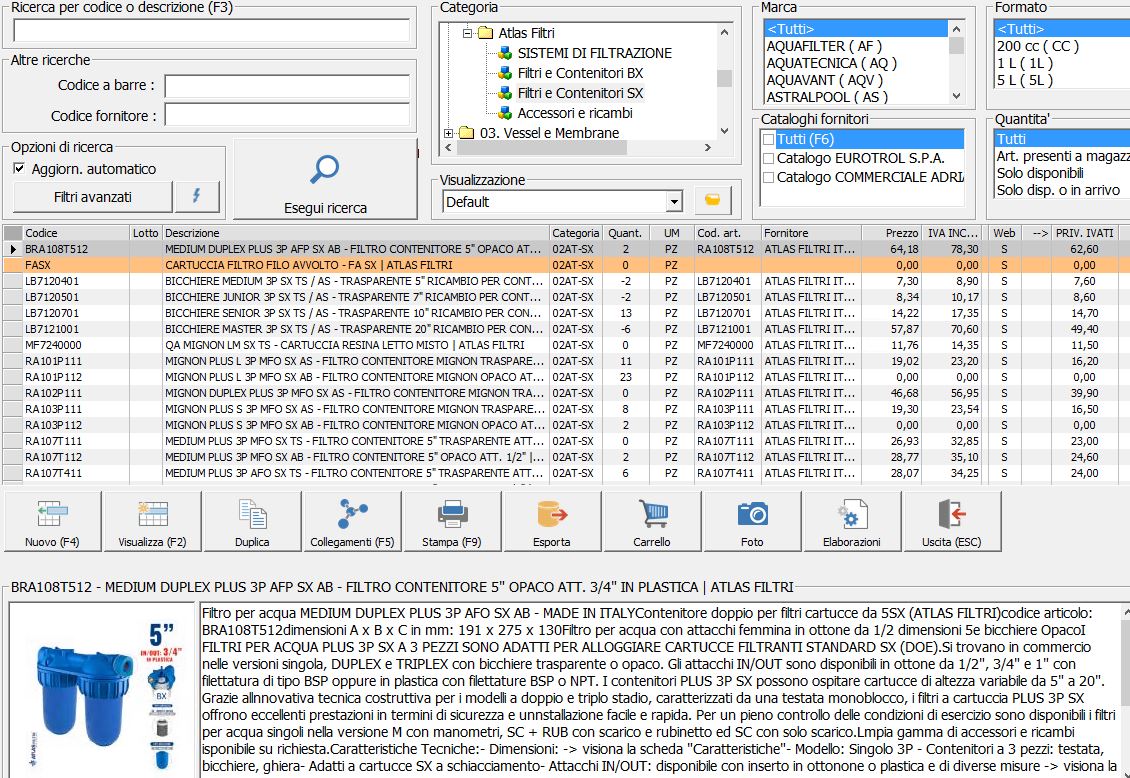Enable the Tutti (F6) catalog checkbox
The image size is (1130, 778).
click(768, 139)
